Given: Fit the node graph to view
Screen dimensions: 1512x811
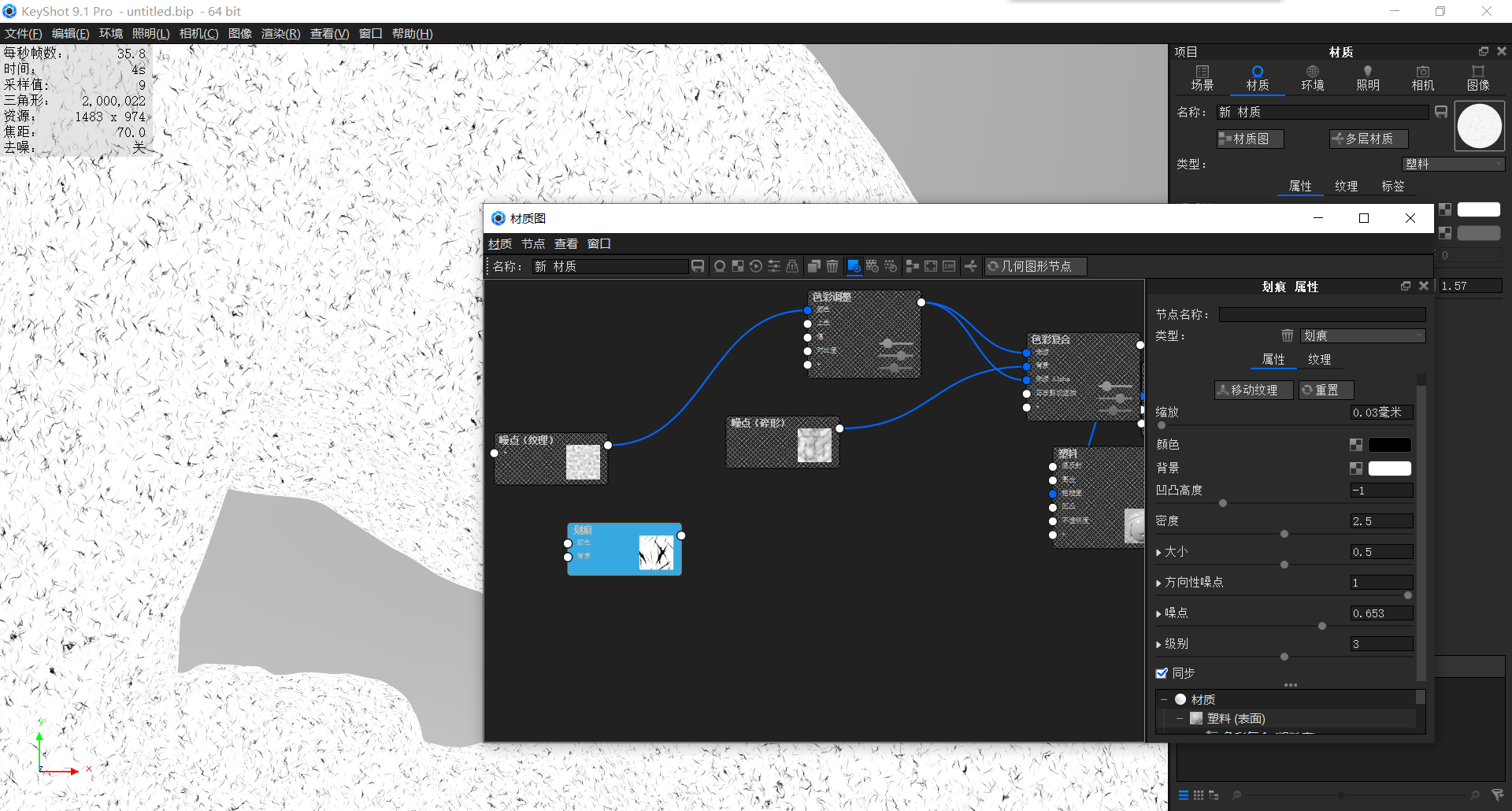Looking at the screenshot, I should [931, 266].
